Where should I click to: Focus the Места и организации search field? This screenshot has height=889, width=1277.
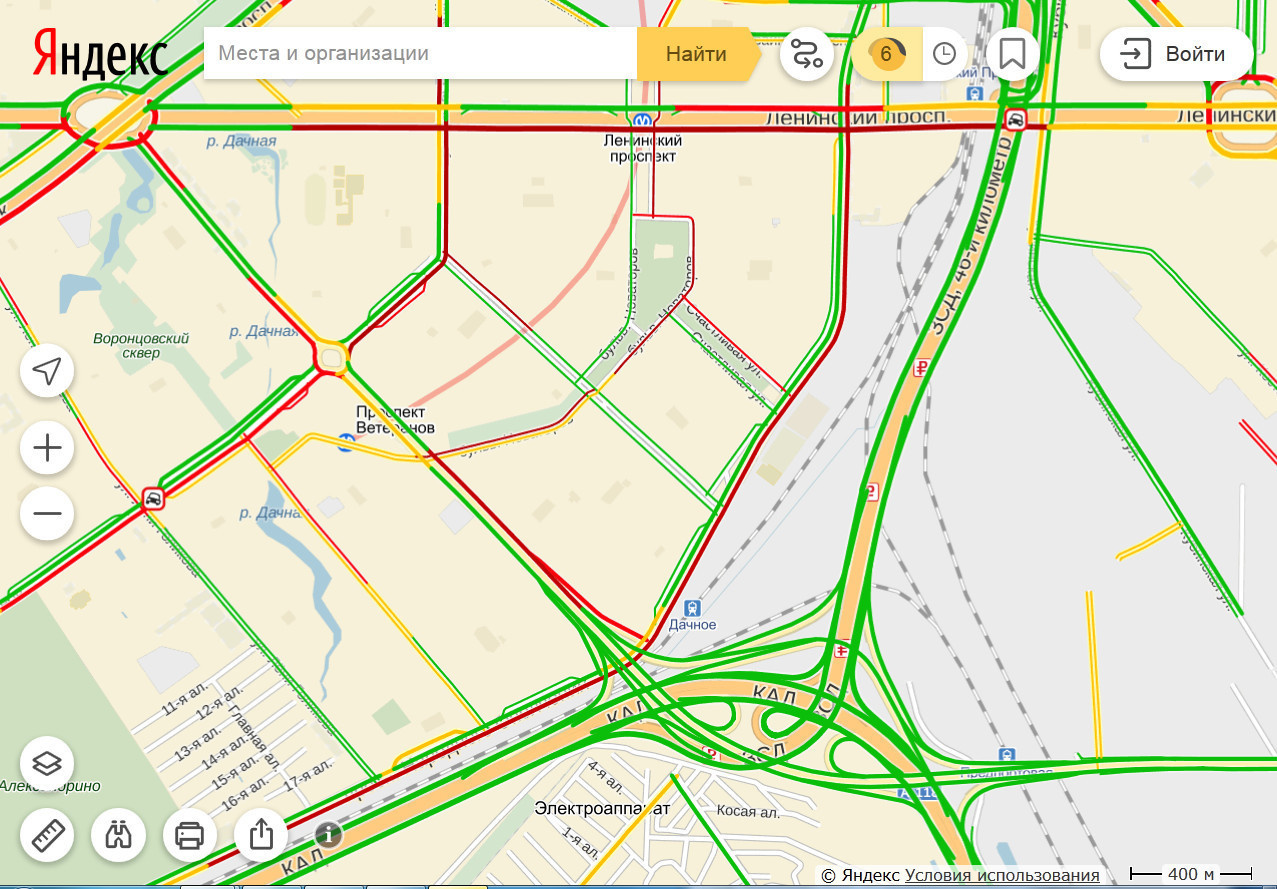(421, 54)
